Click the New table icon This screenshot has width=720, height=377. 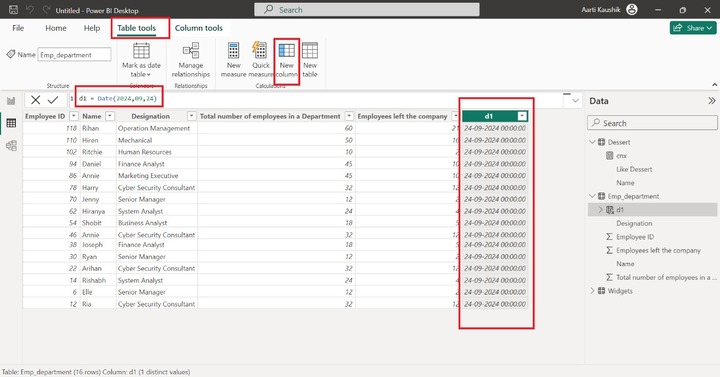tap(310, 60)
